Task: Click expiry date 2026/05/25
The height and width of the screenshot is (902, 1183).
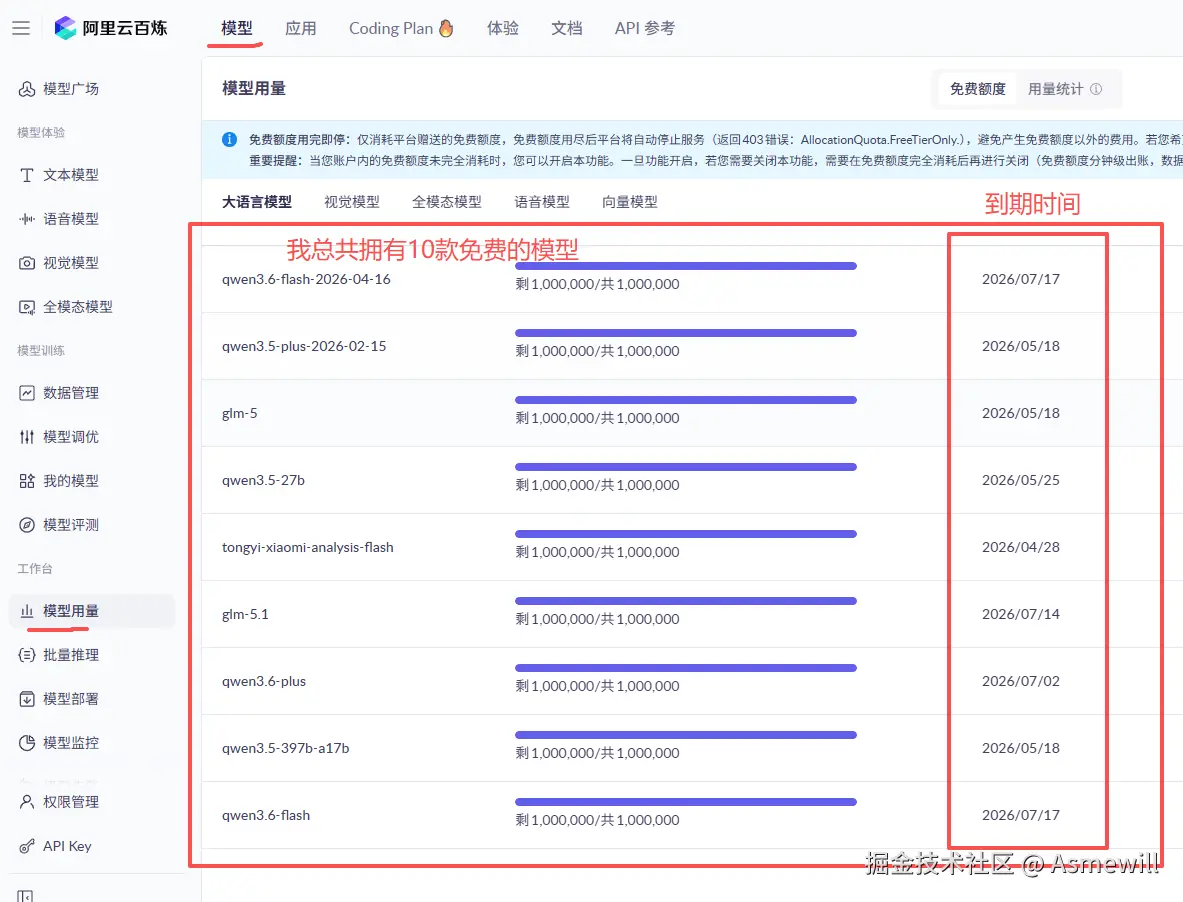Action: coord(1021,480)
